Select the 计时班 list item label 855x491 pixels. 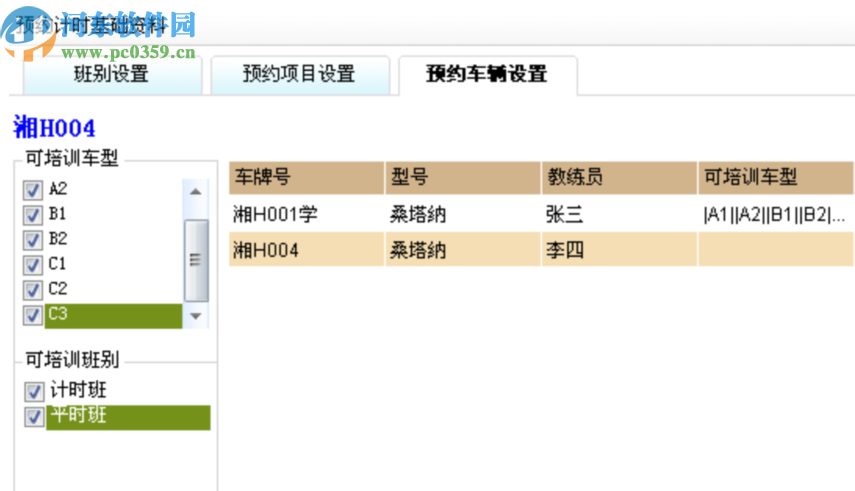pos(79,390)
